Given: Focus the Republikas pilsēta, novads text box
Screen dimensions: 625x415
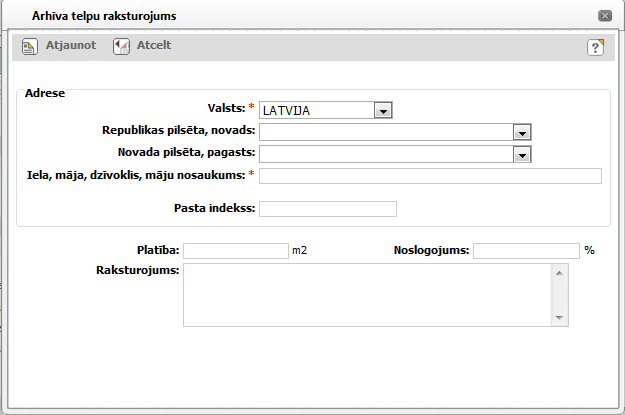Looking at the screenshot, I should (x=385, y=132).
